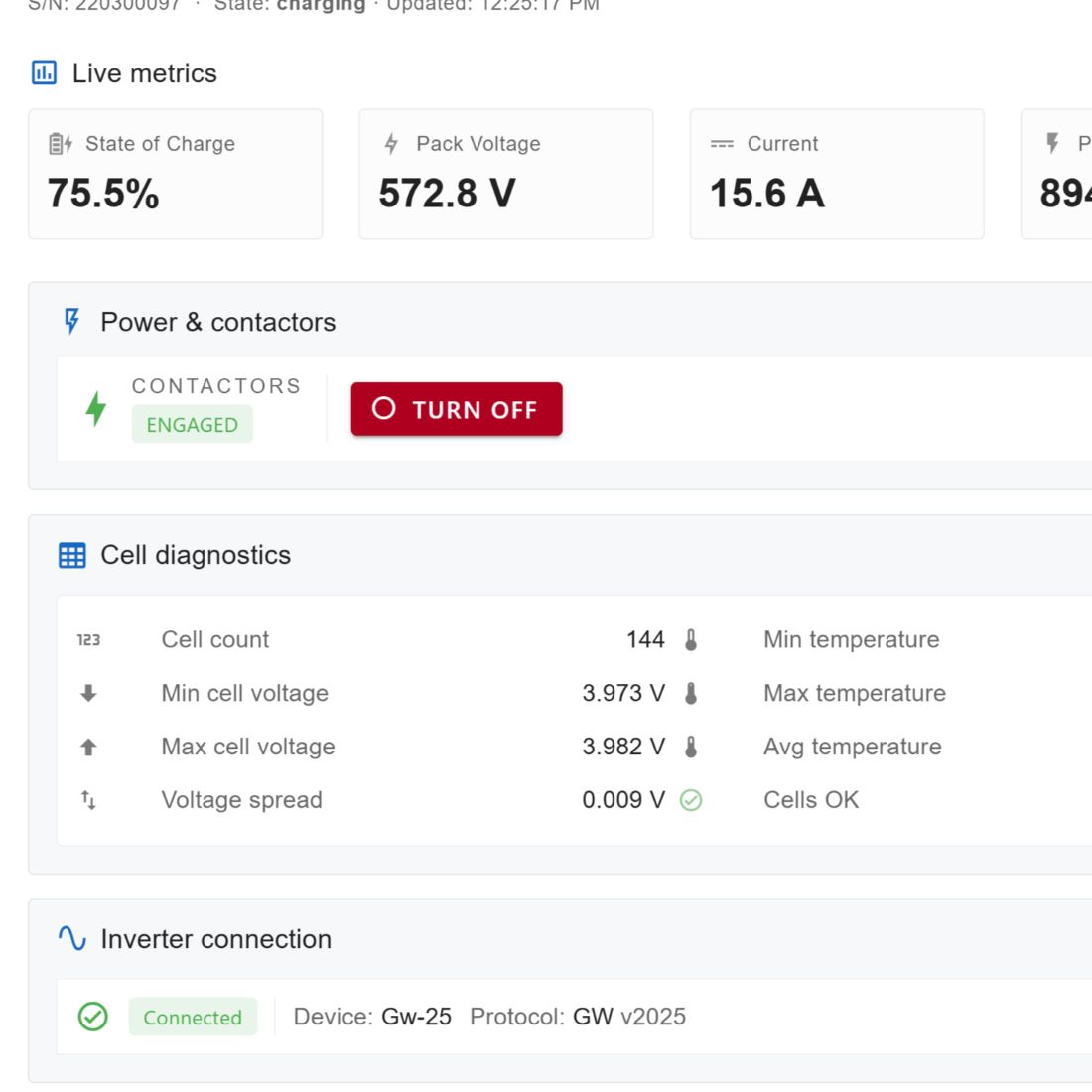Select the Current 15.6 A value

point(767,193)
